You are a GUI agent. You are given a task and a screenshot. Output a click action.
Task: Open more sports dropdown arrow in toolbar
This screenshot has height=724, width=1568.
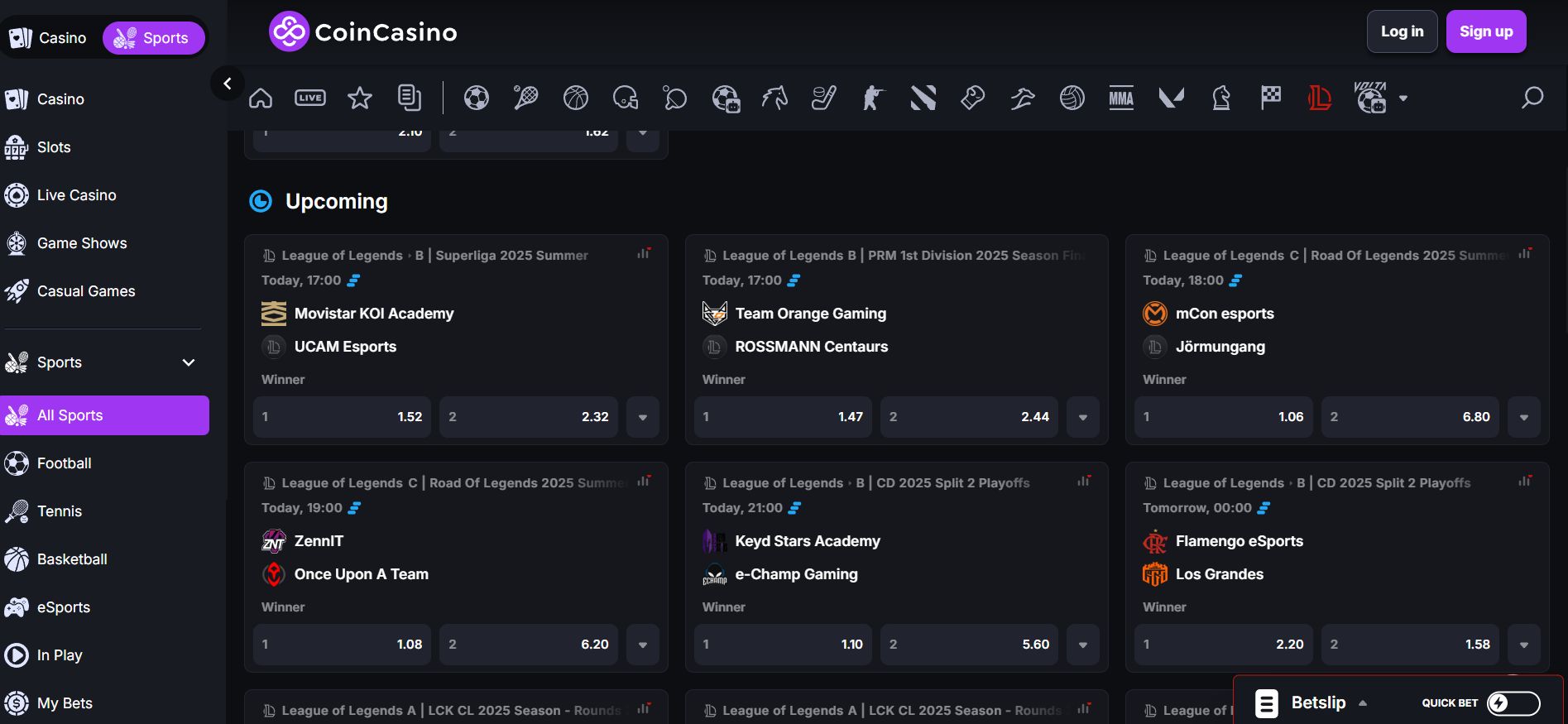(x=1403, y=98)
